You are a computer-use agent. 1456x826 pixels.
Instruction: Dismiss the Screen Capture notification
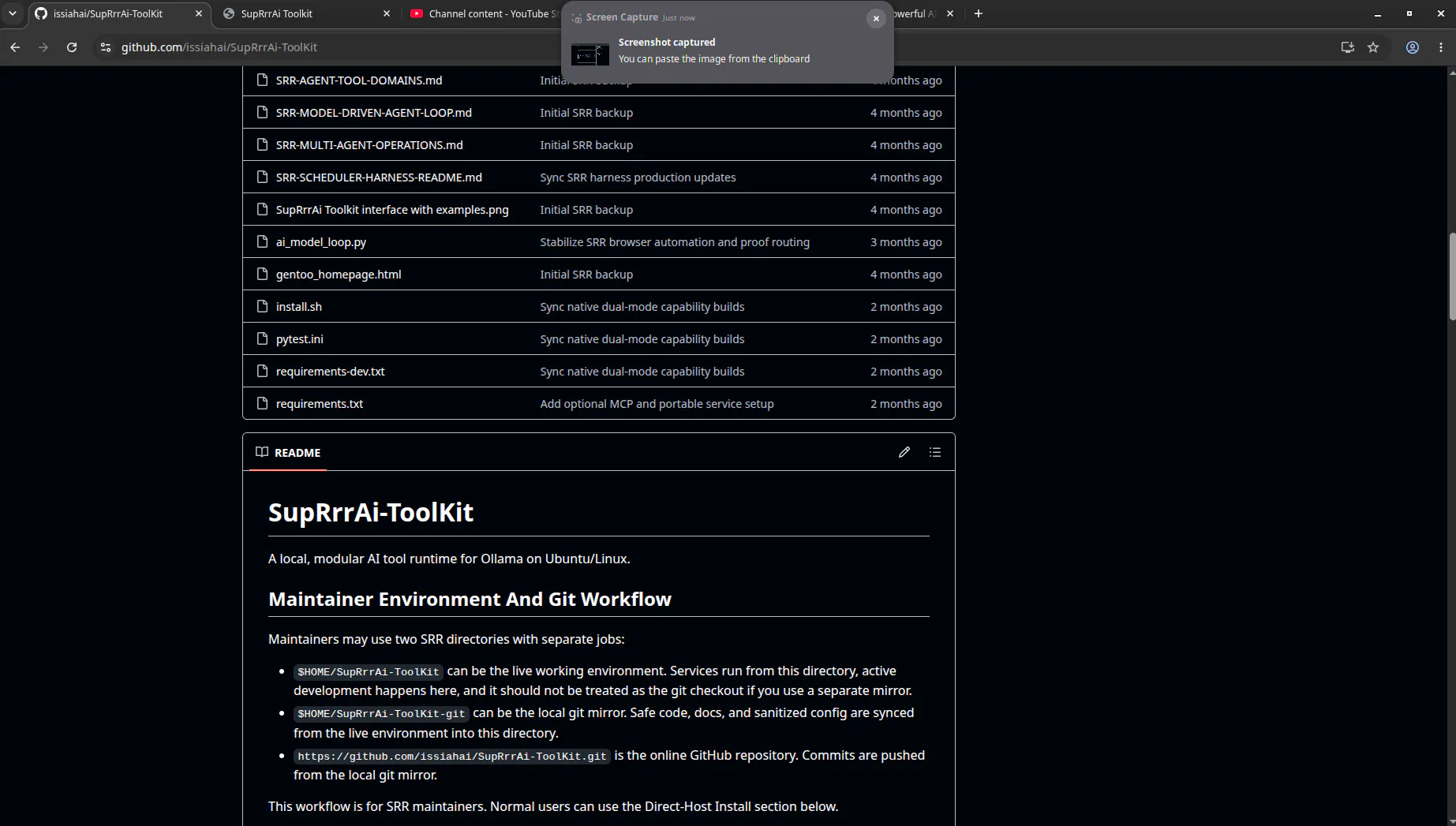[876, 18]
